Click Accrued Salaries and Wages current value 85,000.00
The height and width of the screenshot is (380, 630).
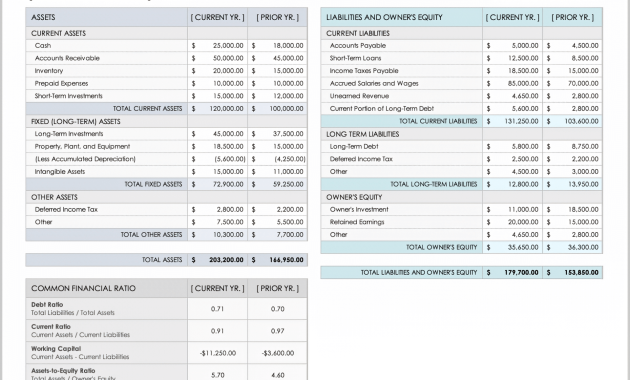click(523, 84)
